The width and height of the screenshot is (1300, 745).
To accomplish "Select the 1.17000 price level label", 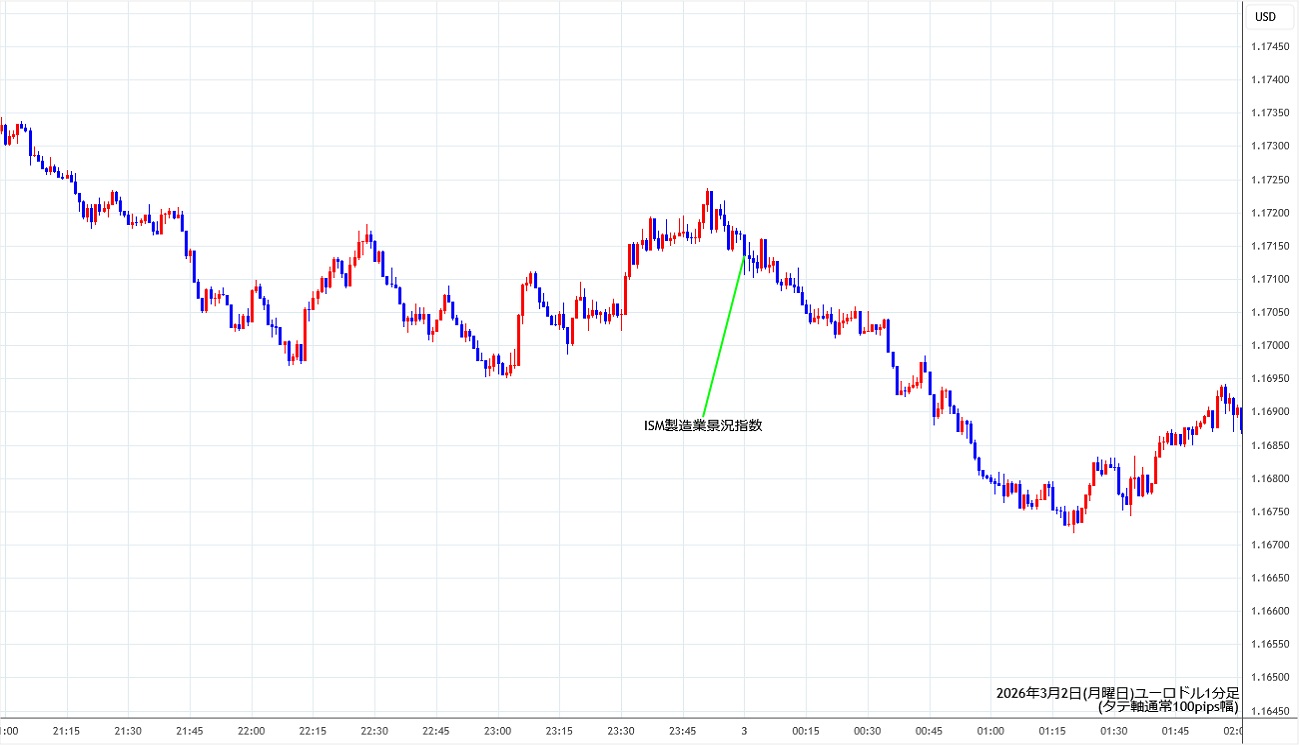I will 1271,346.
